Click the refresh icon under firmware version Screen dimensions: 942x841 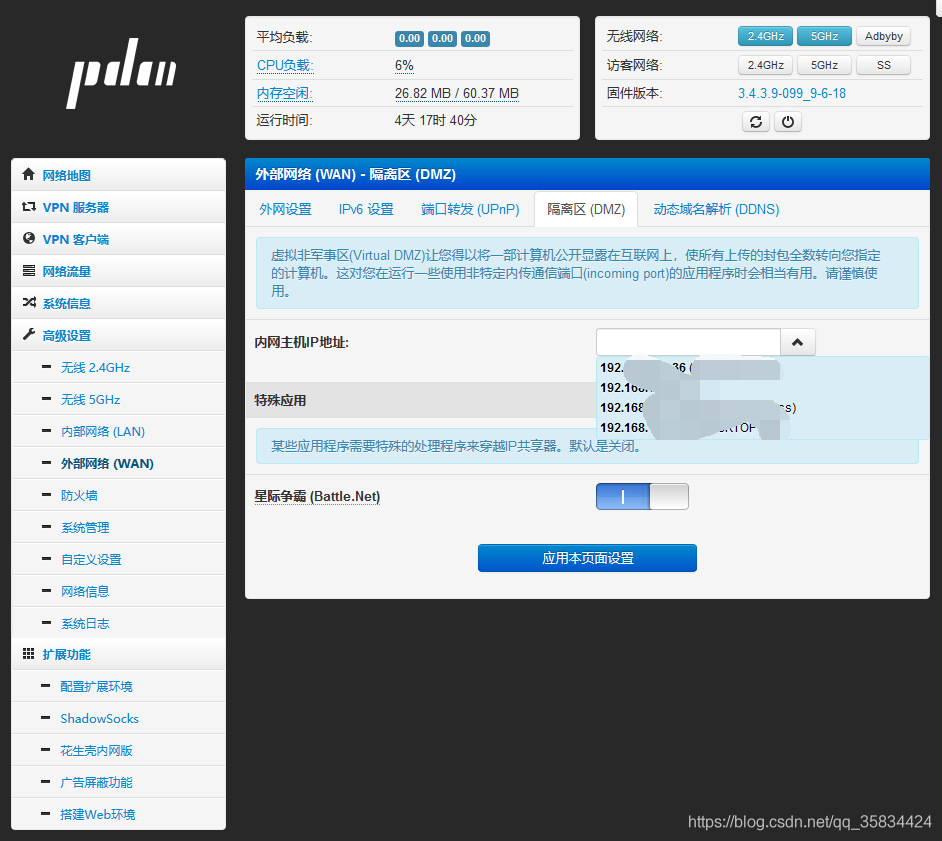[x=756, y=122]
